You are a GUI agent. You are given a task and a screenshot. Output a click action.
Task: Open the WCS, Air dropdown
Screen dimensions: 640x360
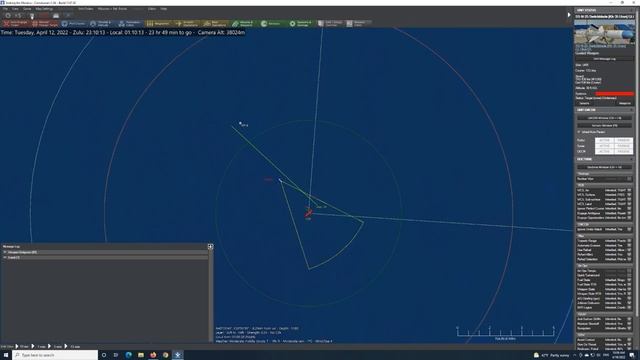pyautogui.click(x=629, y=190)
